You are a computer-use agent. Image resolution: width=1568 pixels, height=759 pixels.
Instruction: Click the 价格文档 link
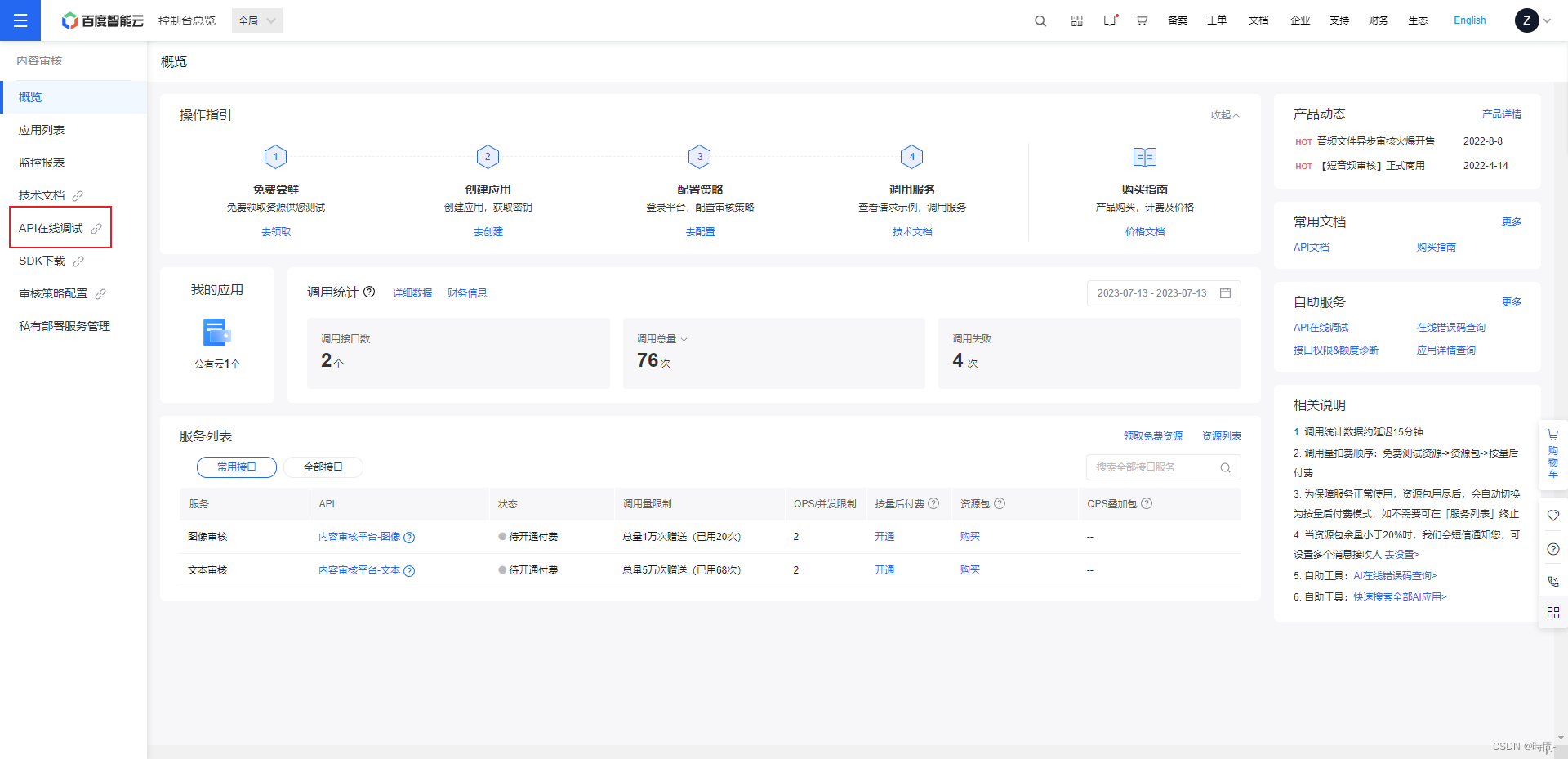[x=1145, y=232]
